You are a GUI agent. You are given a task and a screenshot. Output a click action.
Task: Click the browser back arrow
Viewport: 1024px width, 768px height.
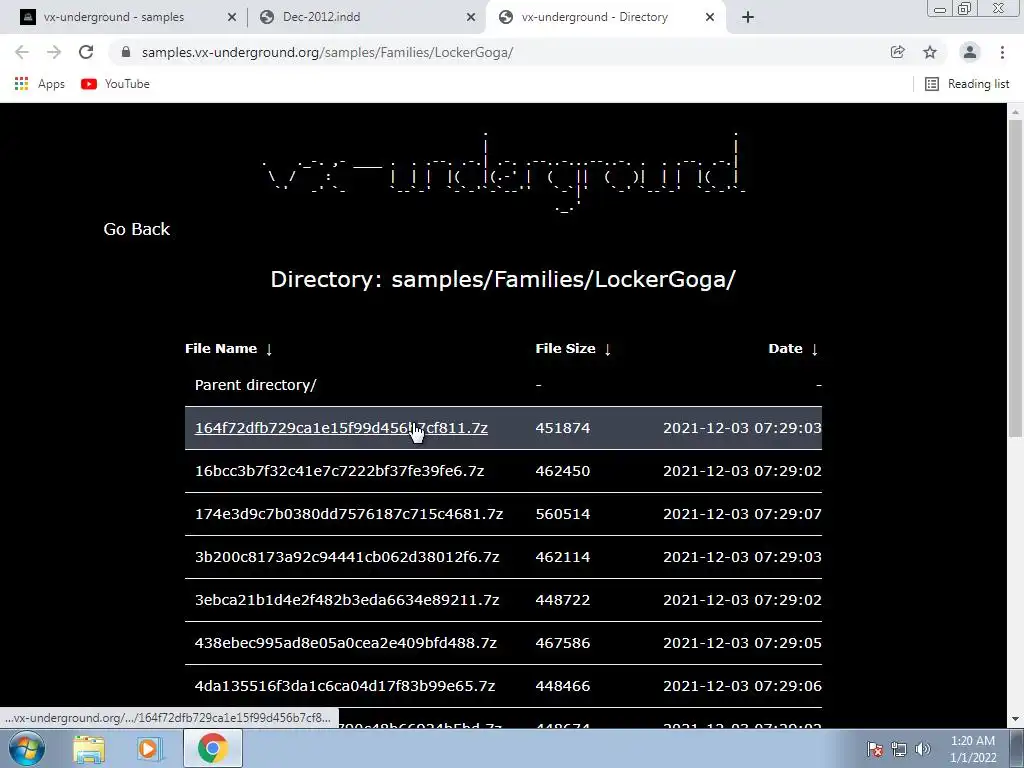pos(22,52)
